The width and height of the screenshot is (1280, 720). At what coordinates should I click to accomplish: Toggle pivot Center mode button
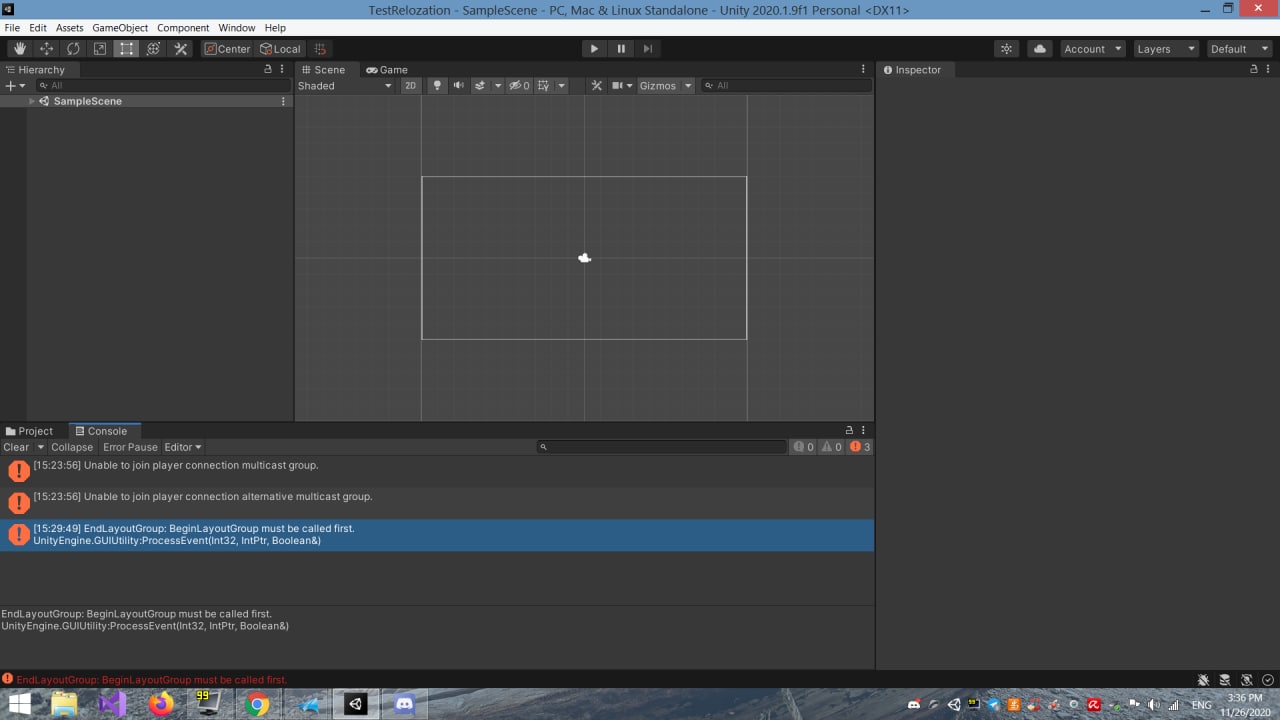pyautogui.click(x=228, y=49)
